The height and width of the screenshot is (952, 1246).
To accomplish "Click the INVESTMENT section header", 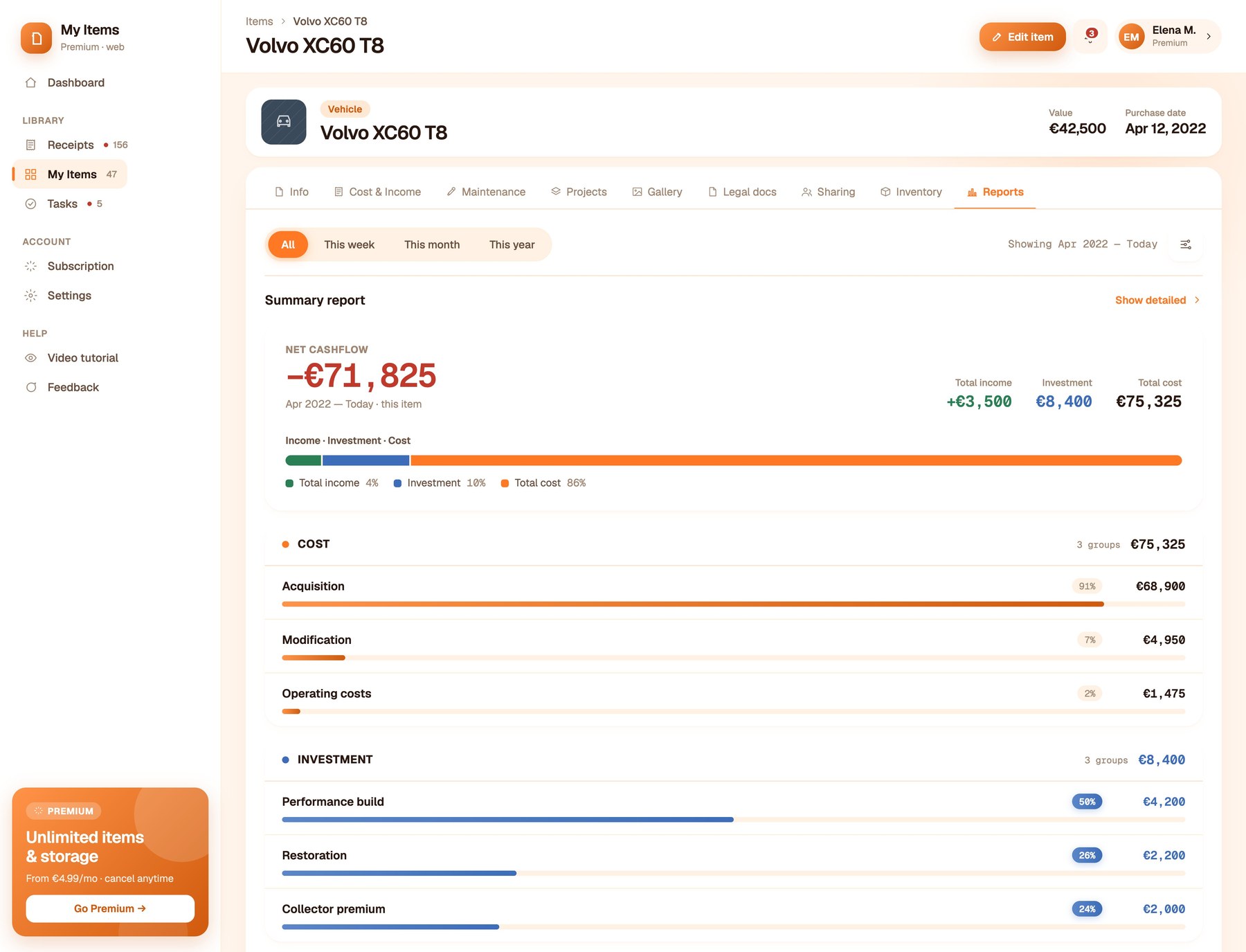I will (734, 760).
